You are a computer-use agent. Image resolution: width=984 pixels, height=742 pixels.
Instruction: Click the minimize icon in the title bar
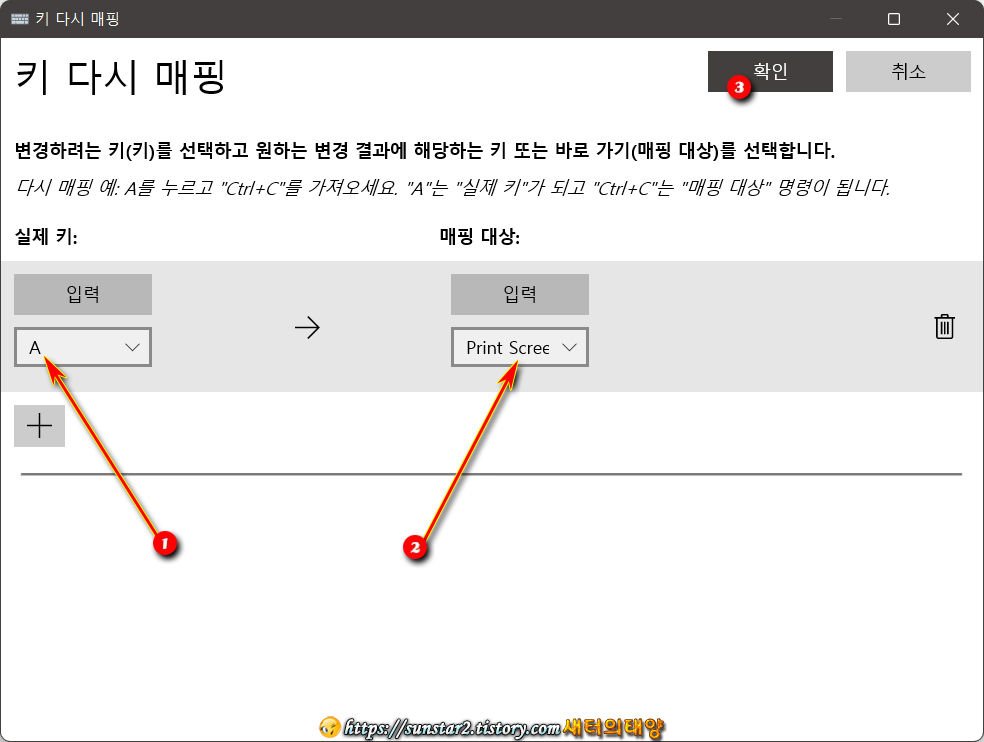[834, 18]
